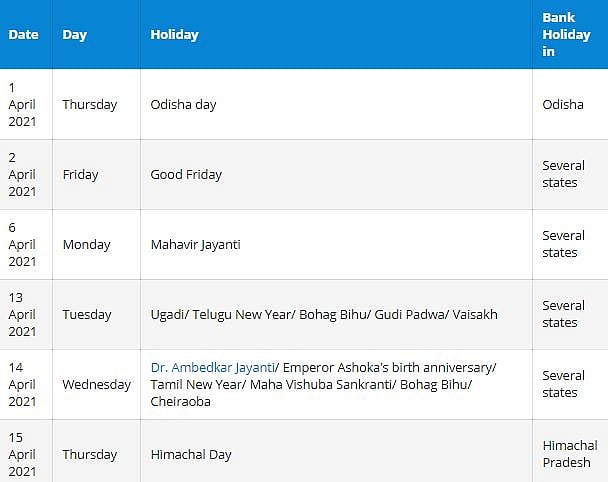Select the Monday day cell
This screenshot has width=608, height=482.
click(86, 245)
